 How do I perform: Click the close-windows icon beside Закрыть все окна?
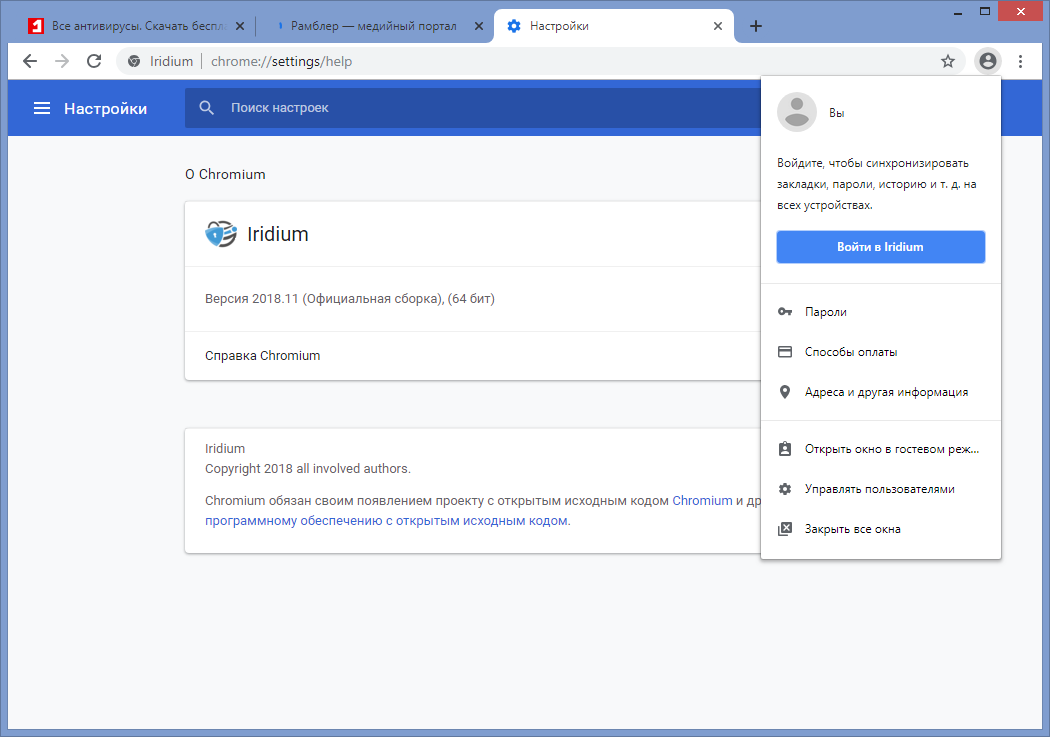(x=785, y=529)
